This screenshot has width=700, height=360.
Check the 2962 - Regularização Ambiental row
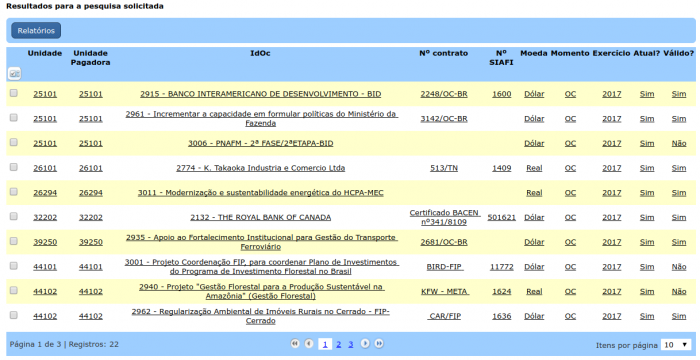tap(14, 315)
